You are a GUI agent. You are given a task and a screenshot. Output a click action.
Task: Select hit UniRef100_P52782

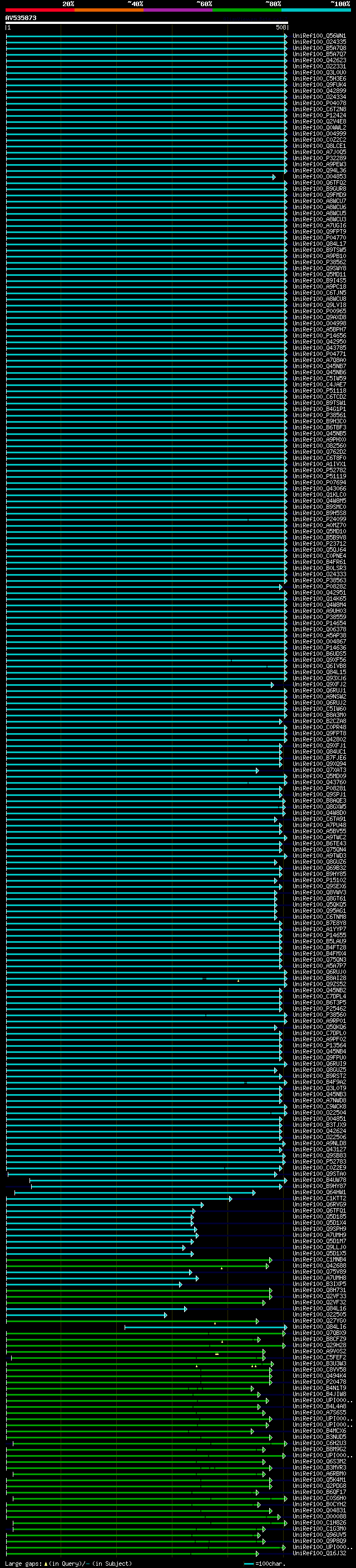(x=319, y=471)
